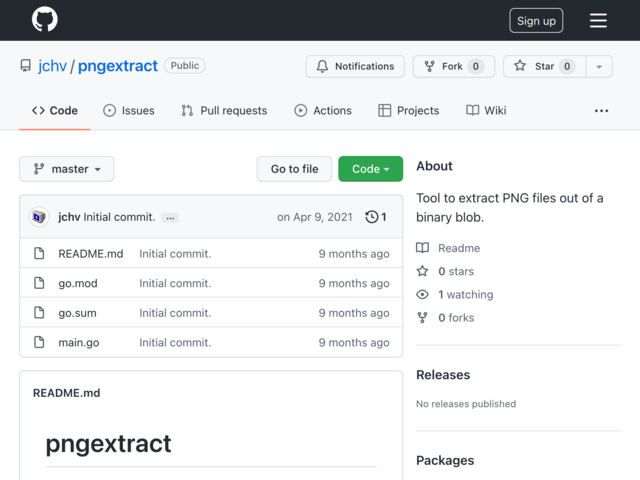Open the master branch dropdown
Image resolution: width=640 pixels, height=480 pixels.
[x=67, y=169]
